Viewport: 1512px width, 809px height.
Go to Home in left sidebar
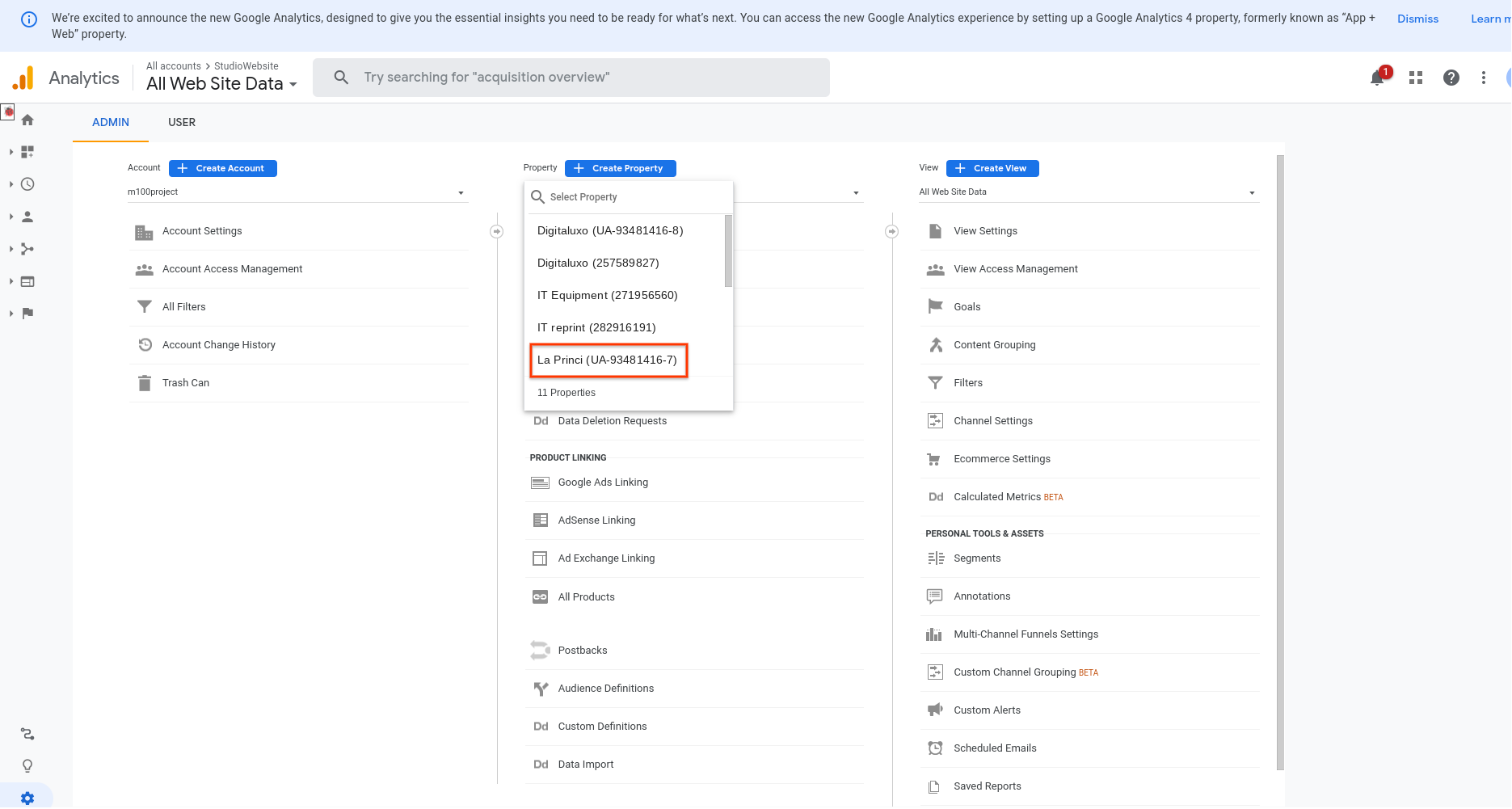coord(27,120)
